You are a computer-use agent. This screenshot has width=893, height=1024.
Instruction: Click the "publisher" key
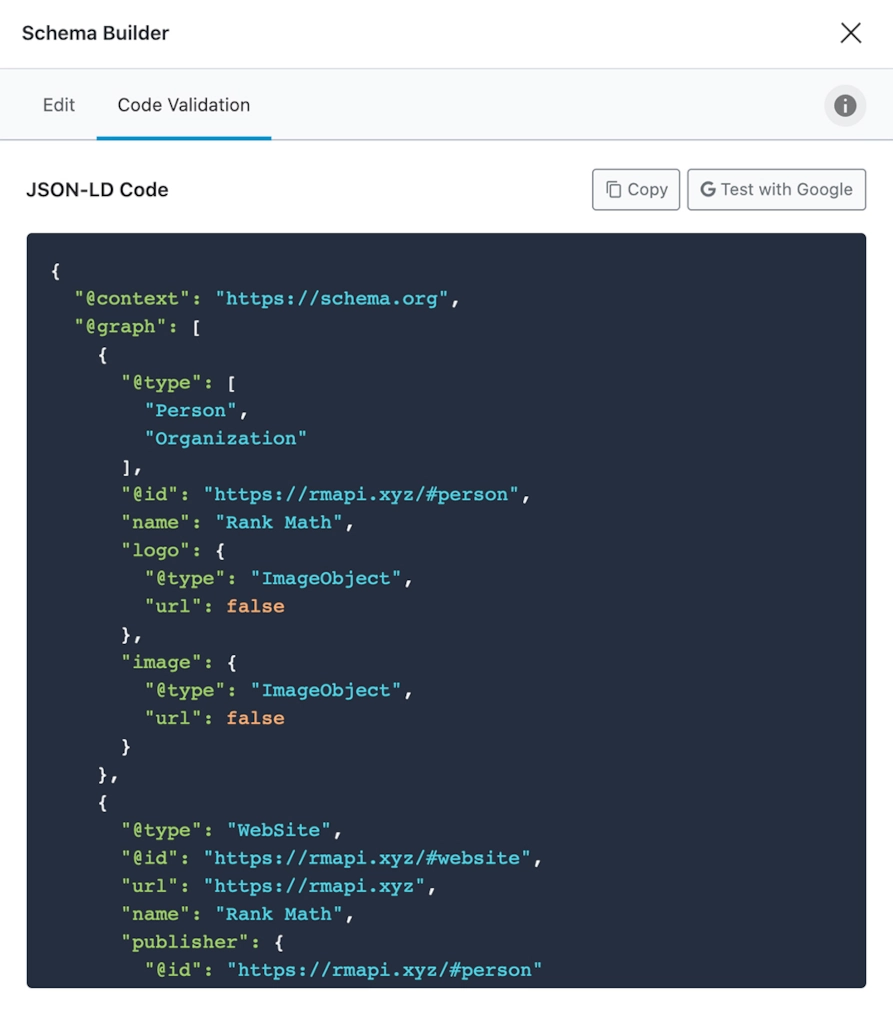coord(185,942)
